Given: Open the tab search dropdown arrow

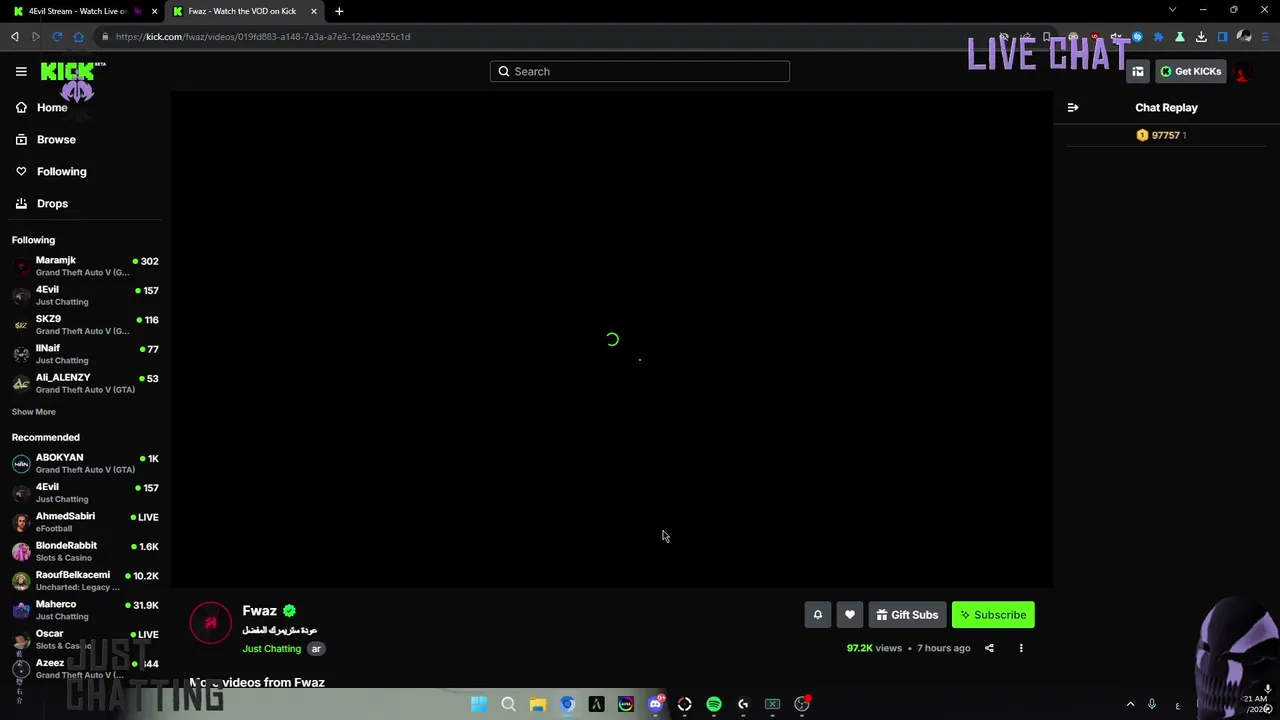Looking at the screenshot, I should (x=1172, y=10).
